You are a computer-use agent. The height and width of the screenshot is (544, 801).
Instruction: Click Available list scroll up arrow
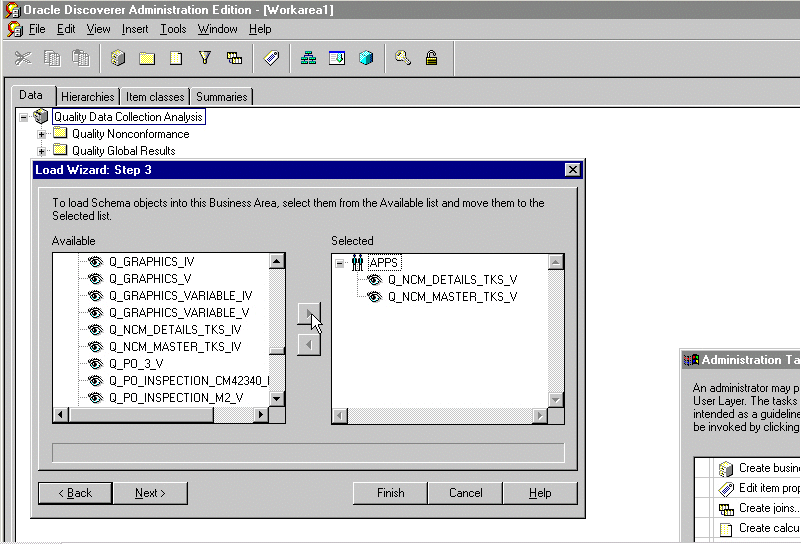point(276,262)
